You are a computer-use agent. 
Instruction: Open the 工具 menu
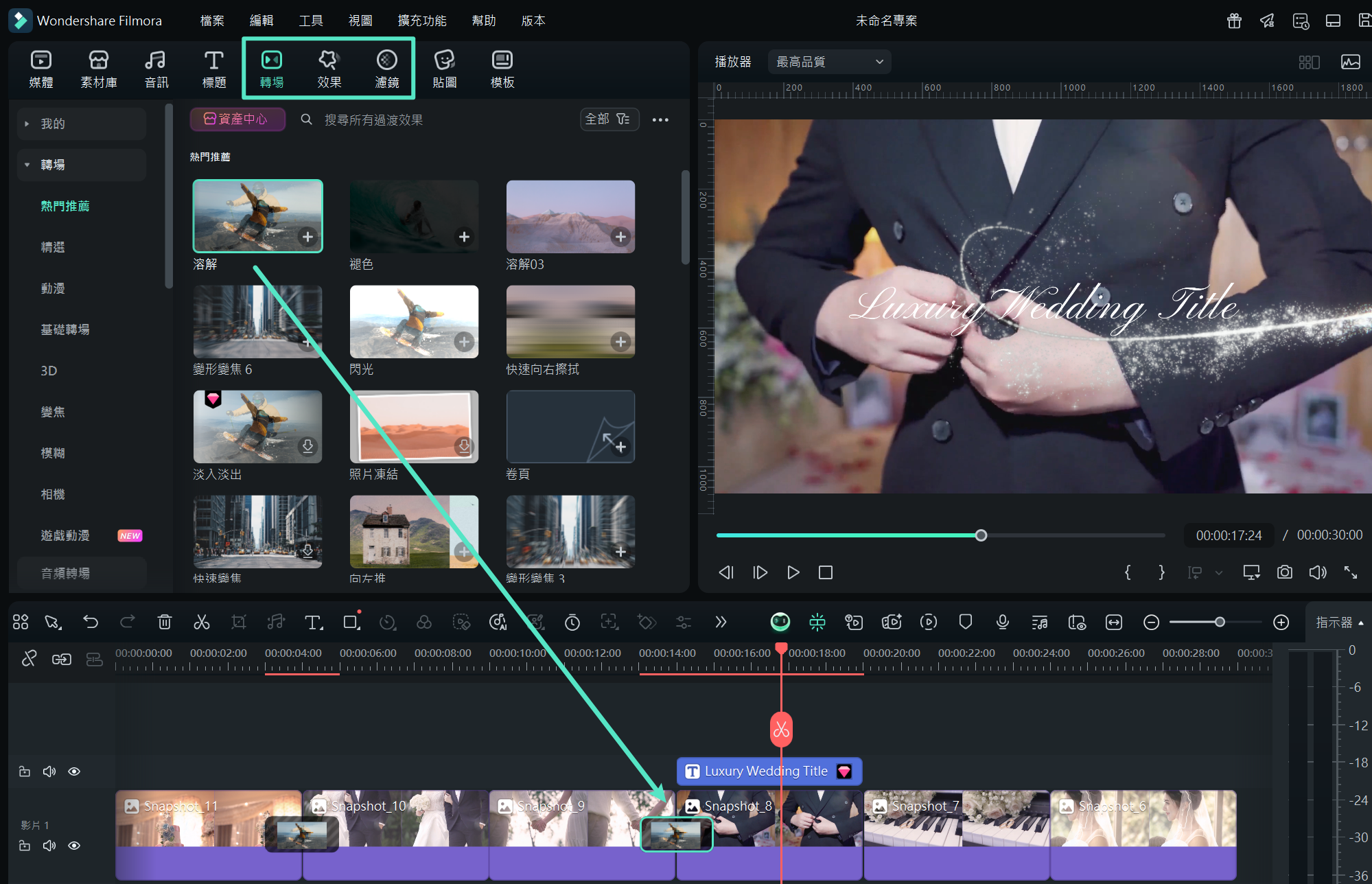click(310, 21)
